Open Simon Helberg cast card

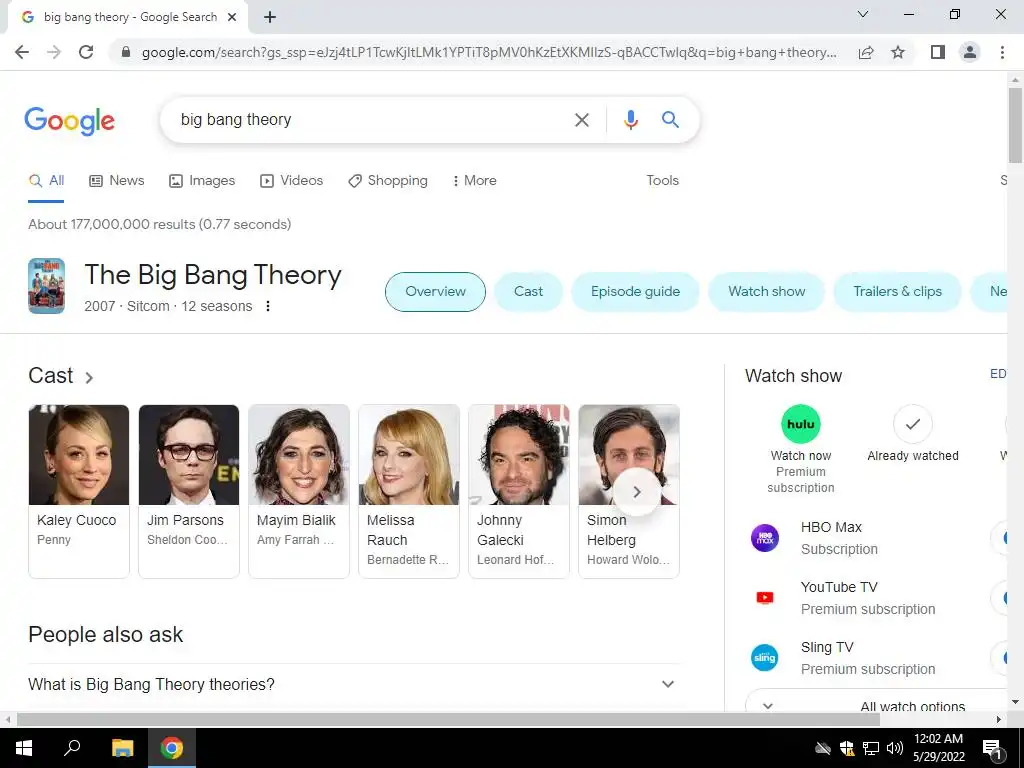click(629, 491)
